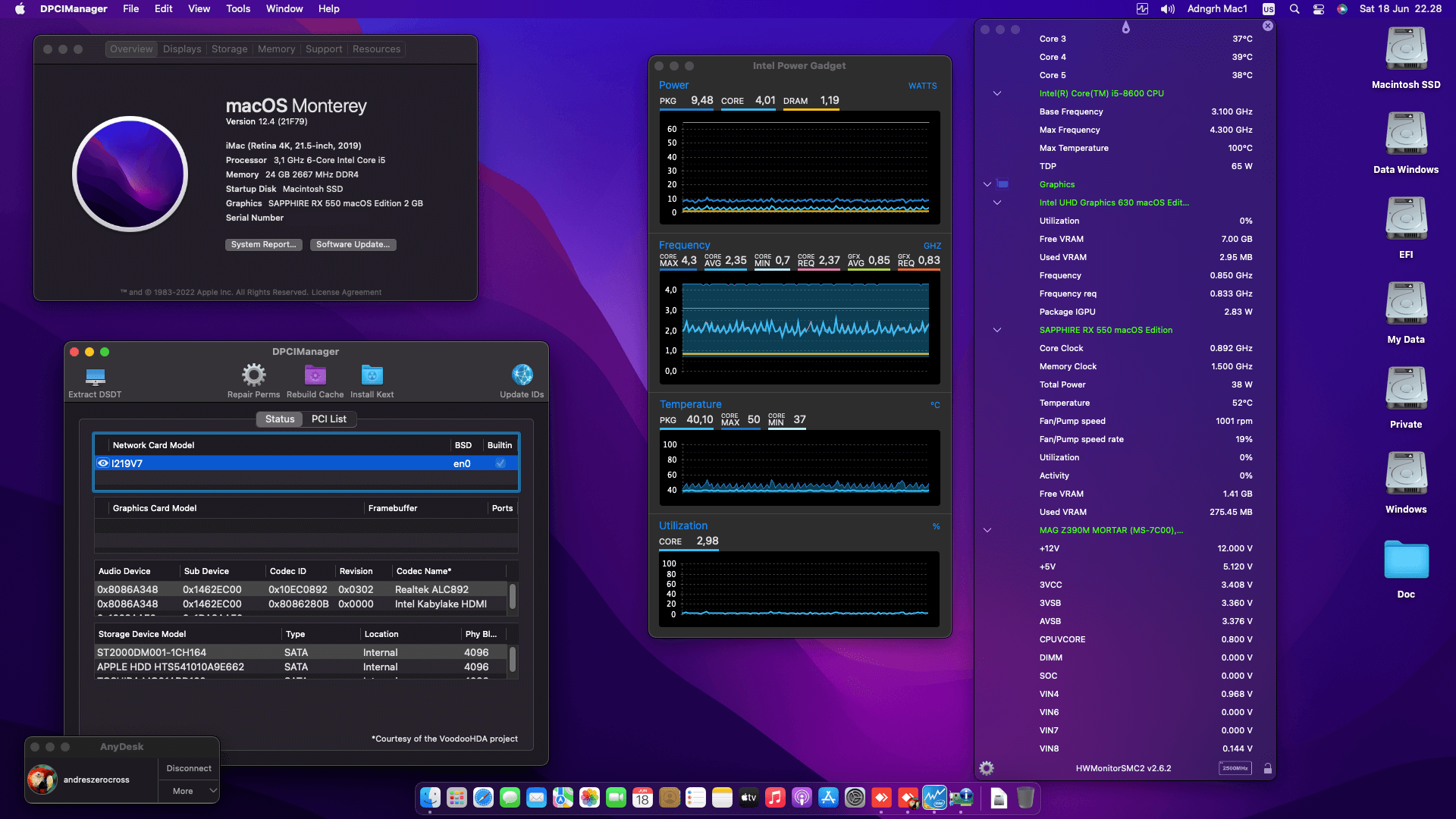
Task: Click the lock icon in HWMonitorSMC2
Action: click(1267, 768)
